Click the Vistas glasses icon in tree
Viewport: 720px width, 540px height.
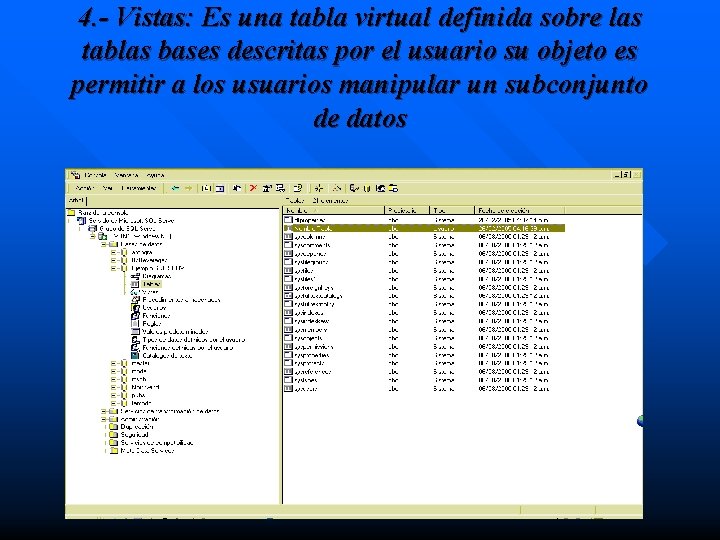tap(135, 292)
